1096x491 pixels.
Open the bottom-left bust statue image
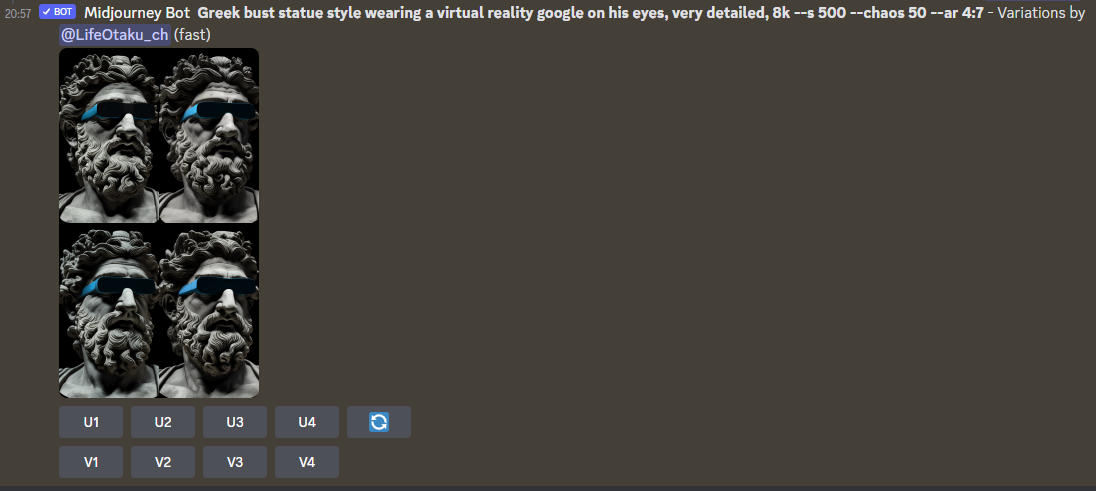[x=109, y=311]
